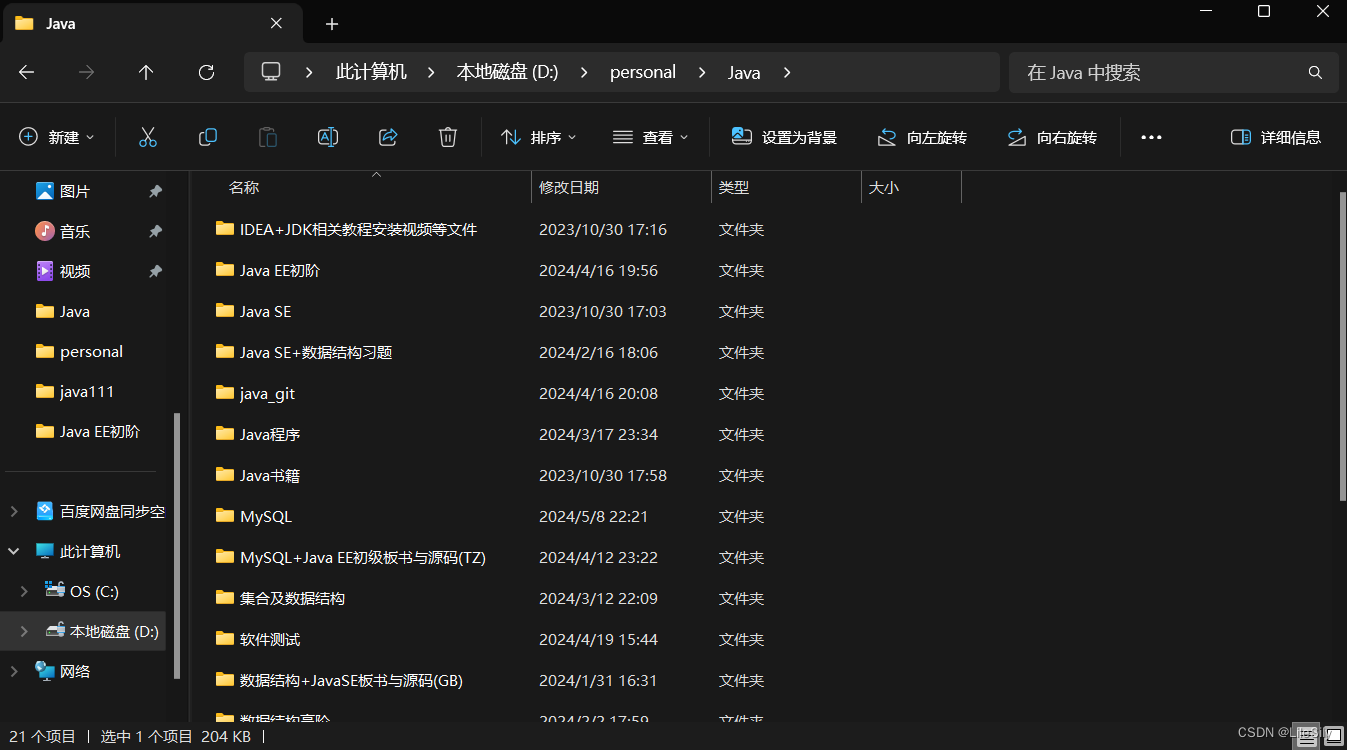Unpin Pictures using its pin icon
Viewport: 1347px width, 750px height.
pyautogui.click(x=155, y=191)
